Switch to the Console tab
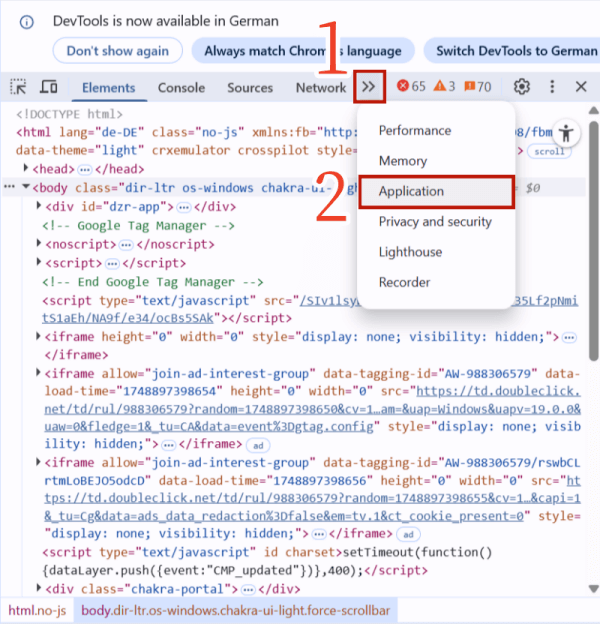This screenshot has height=624, width=600. pos(181,88)
